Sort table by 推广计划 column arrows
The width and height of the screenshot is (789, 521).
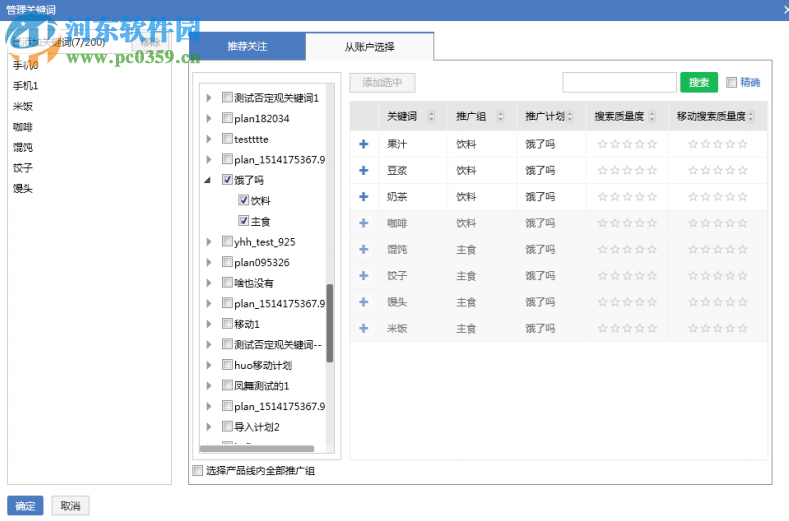(x=570, y=116)
